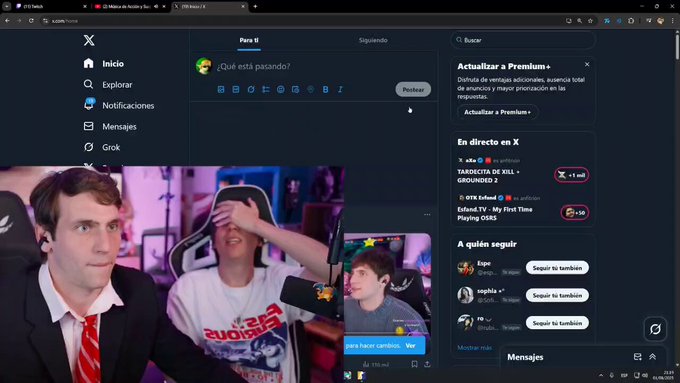The height and width of the screenshot is (383, 680).
Task: Go to Inicio home in the sidebar
Action: (x=104, y=63)
